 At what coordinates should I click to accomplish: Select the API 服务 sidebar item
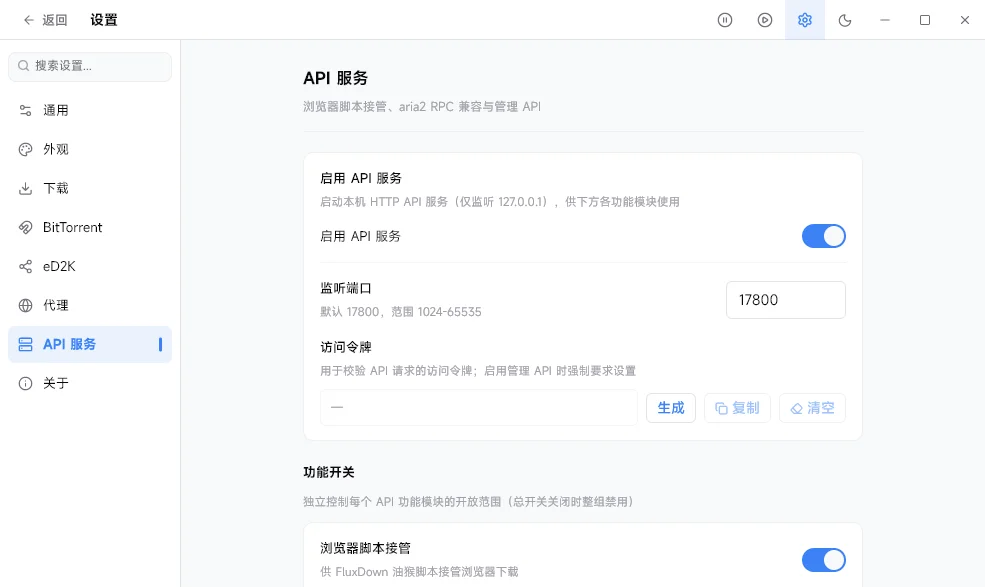point(90,344)
